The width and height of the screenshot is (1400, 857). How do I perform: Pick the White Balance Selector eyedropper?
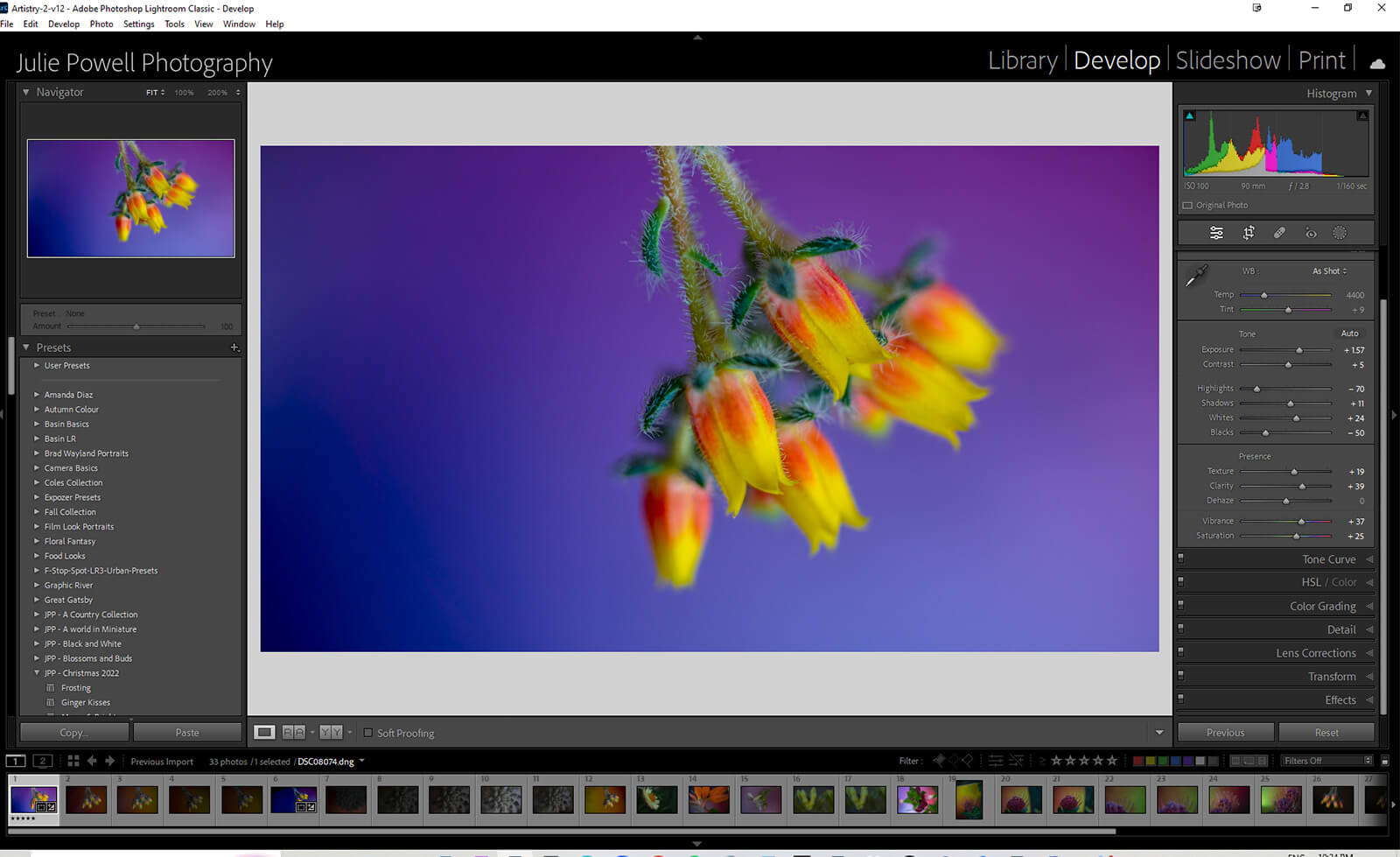[1195, 276]
